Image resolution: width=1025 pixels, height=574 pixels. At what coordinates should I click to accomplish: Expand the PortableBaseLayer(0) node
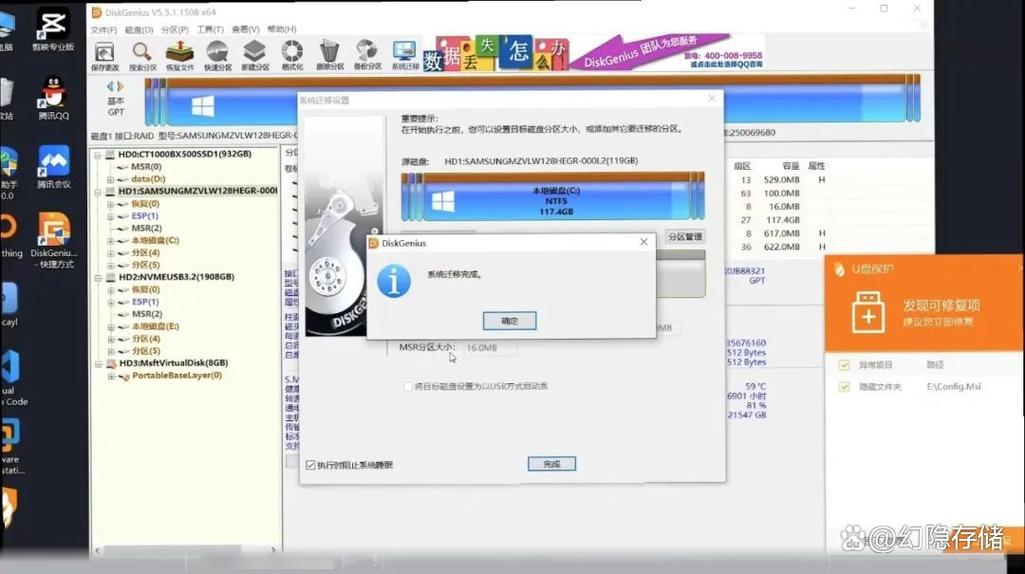110,376
